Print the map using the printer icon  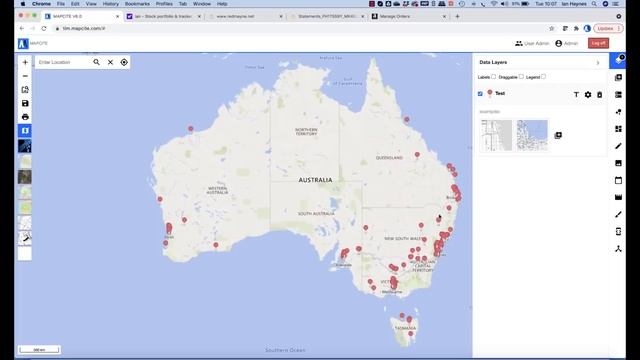[25, 117]
